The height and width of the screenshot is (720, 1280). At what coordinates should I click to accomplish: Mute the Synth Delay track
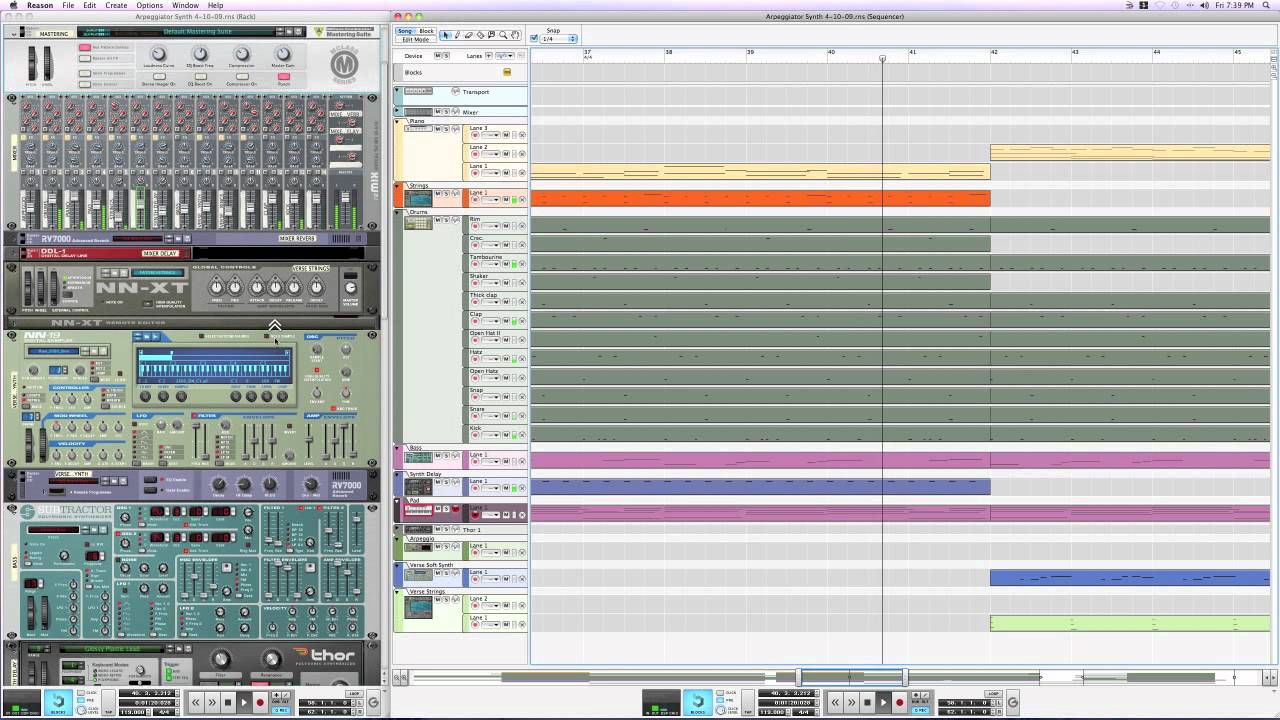pyautogui.click(x=438, y=482)
